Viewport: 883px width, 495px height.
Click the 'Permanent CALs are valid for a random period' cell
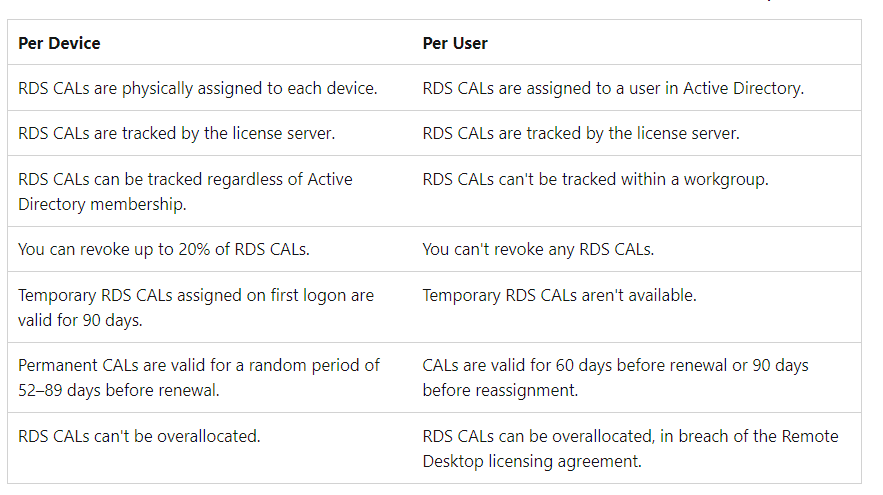pyautogui.click(x=199, y=377)
